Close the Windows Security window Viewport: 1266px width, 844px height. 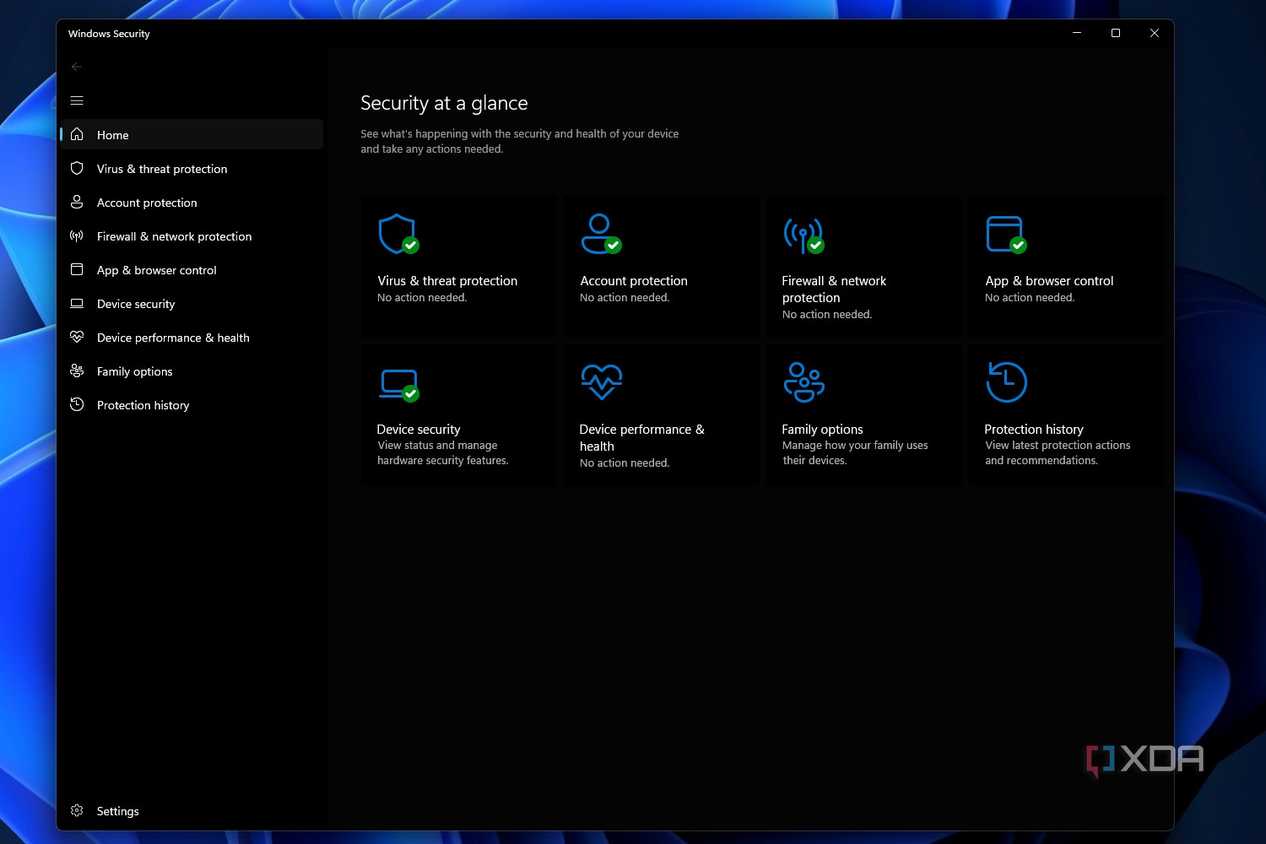(1154, 33)
